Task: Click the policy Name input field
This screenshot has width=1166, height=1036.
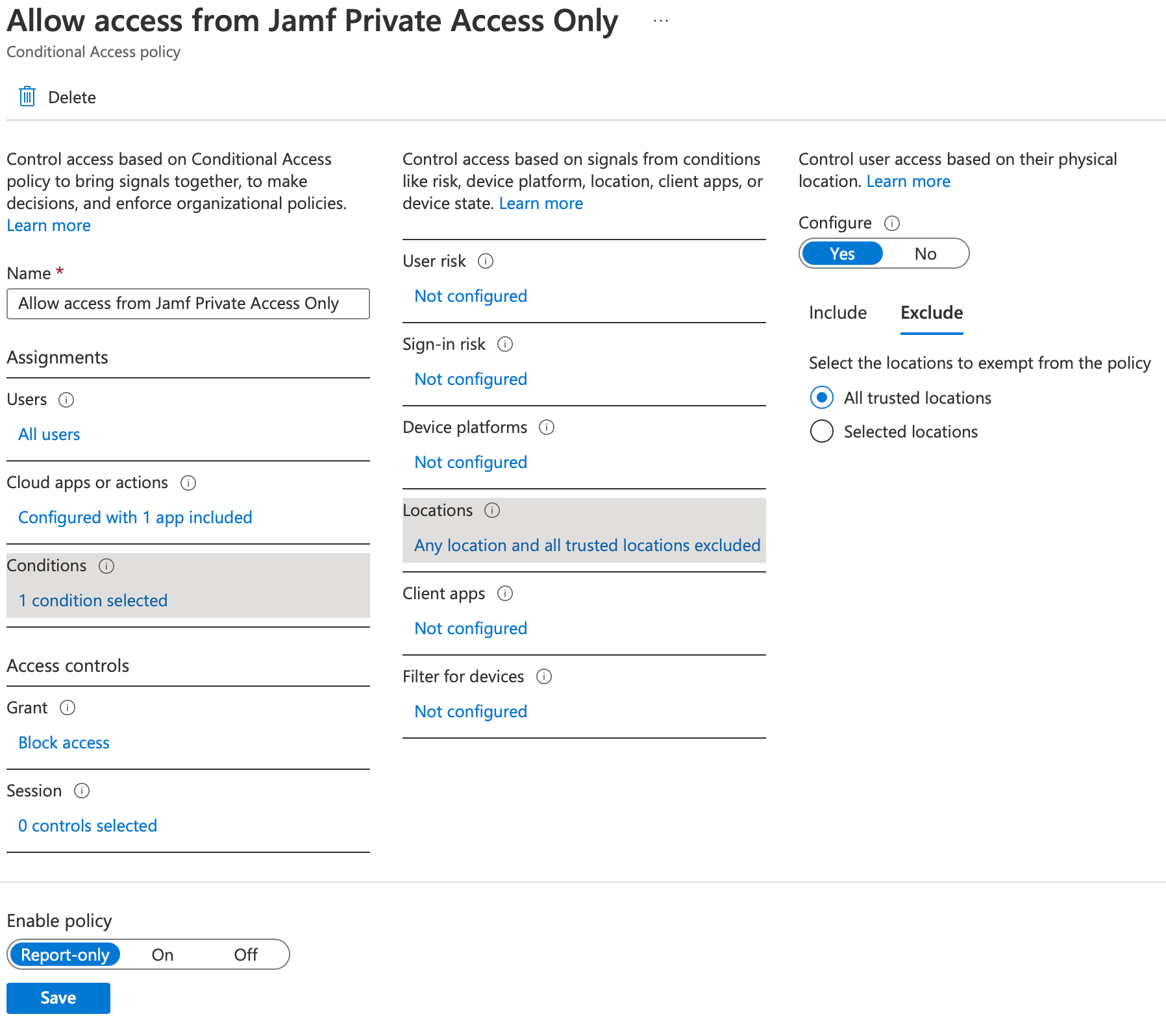Action: click(188, 304)
